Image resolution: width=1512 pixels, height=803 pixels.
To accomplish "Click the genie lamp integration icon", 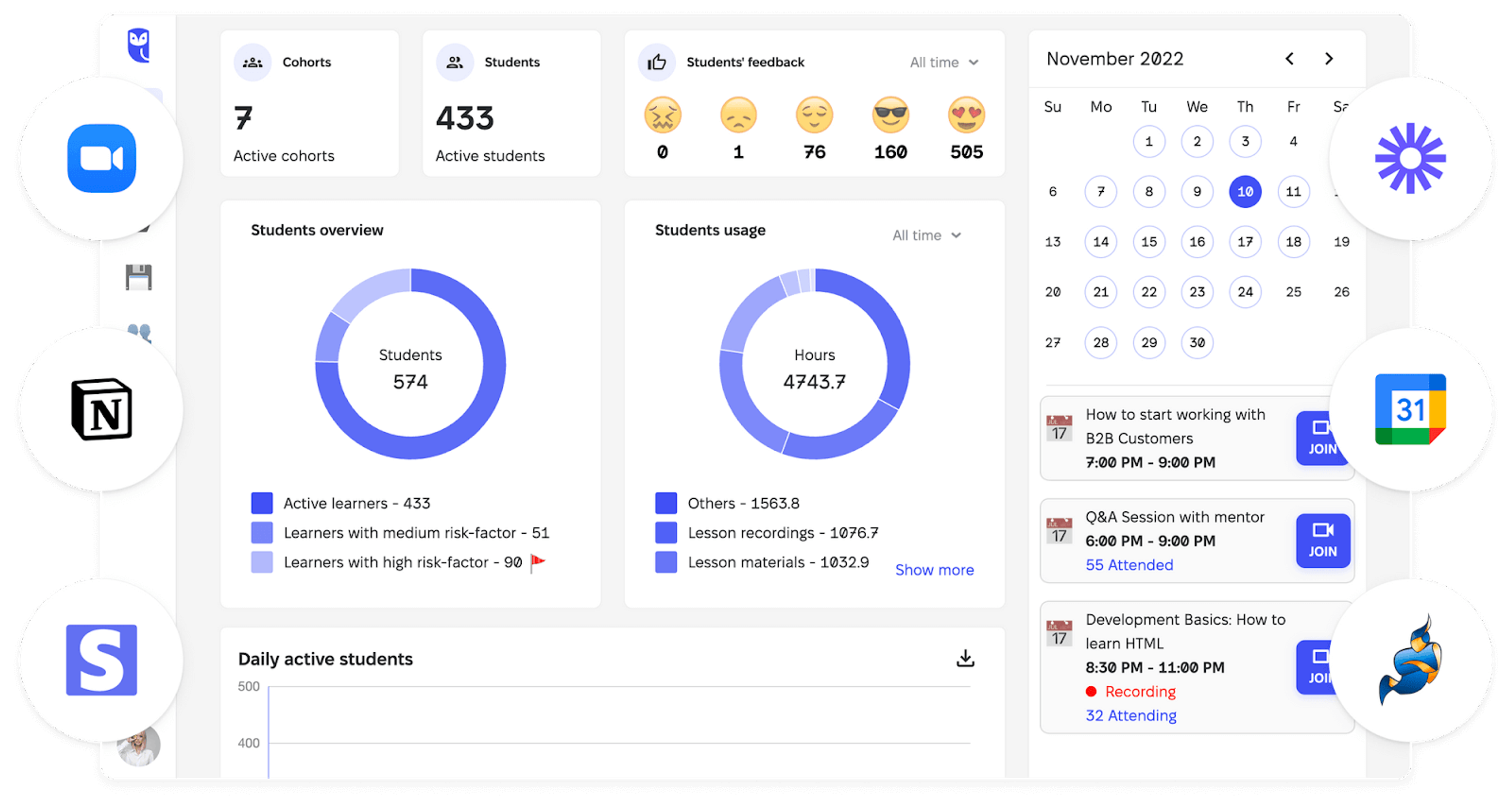I will pos(1410,660).
